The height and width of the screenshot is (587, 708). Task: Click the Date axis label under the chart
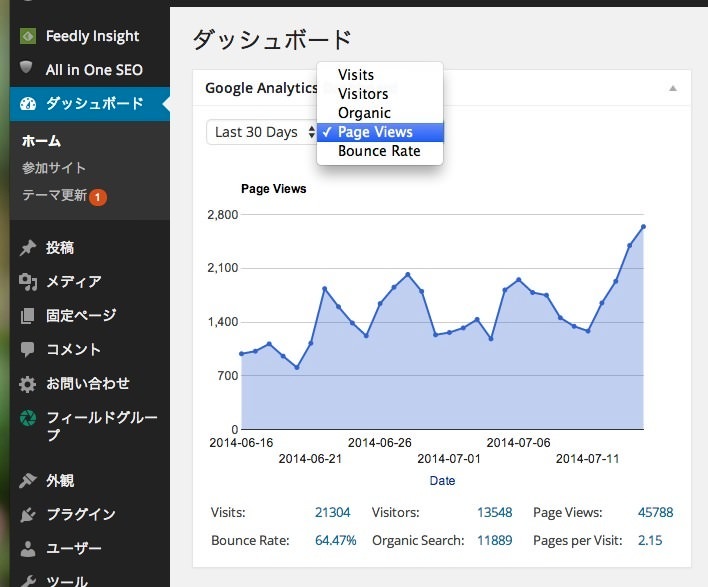tap(442, 481)
